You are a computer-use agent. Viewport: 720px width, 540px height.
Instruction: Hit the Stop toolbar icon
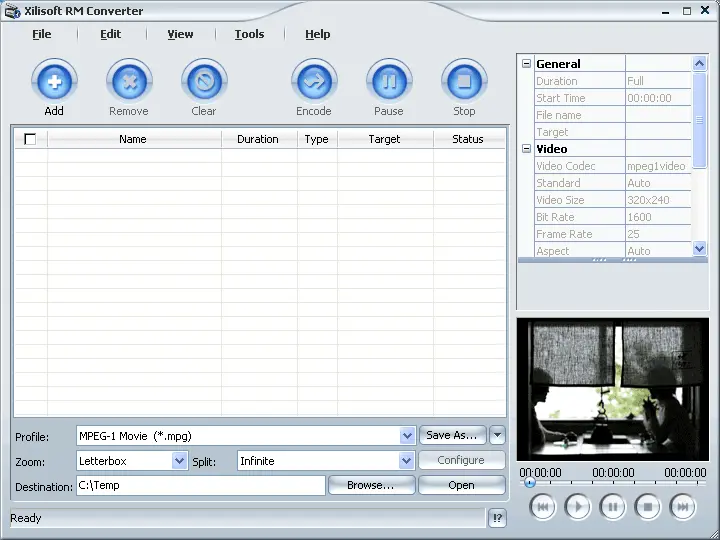pyautogui.click(x=464, y=80)
